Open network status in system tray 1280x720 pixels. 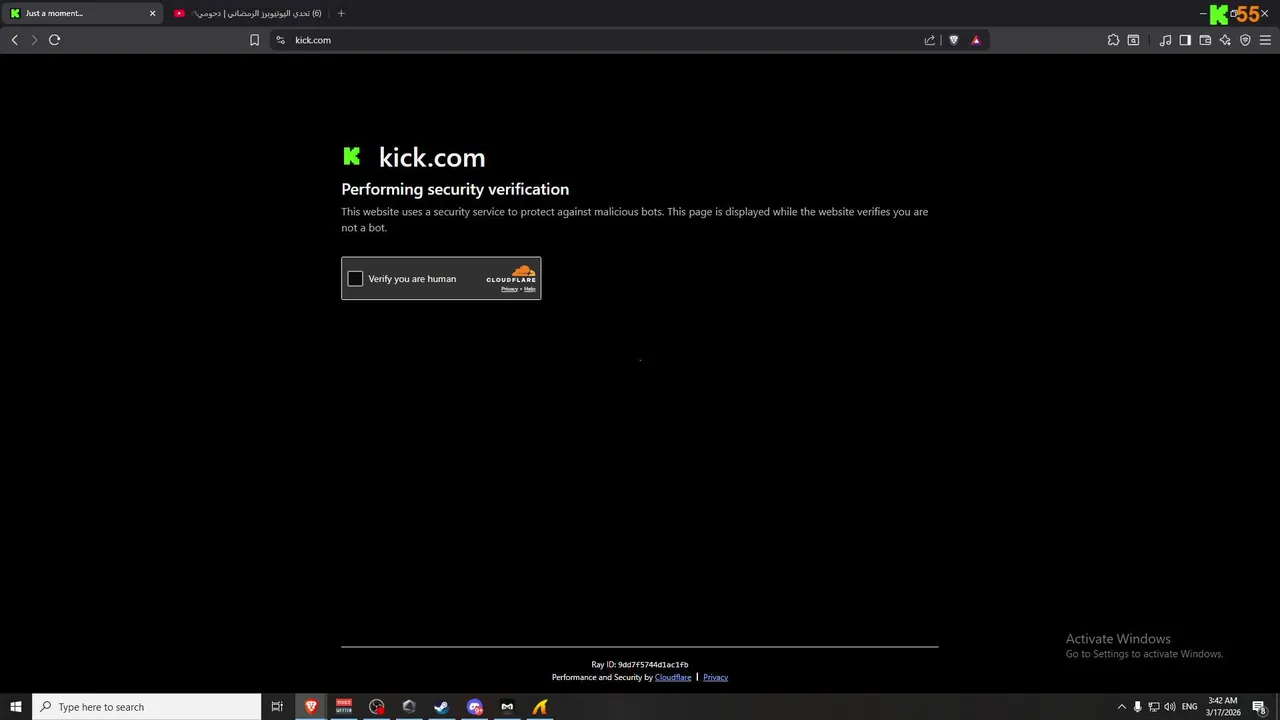[x=1153, y=707]
